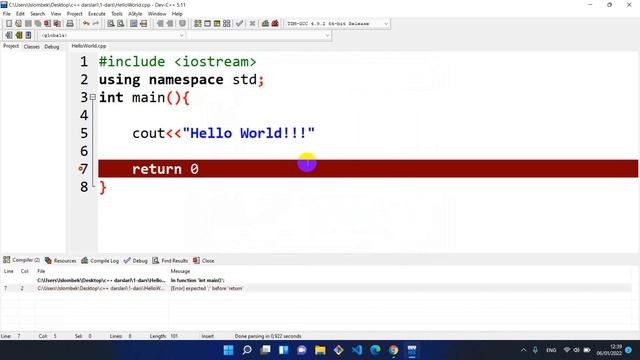Select the HelloWorld.cpp editor tab

pyautogui.click(x=89, y=46)
